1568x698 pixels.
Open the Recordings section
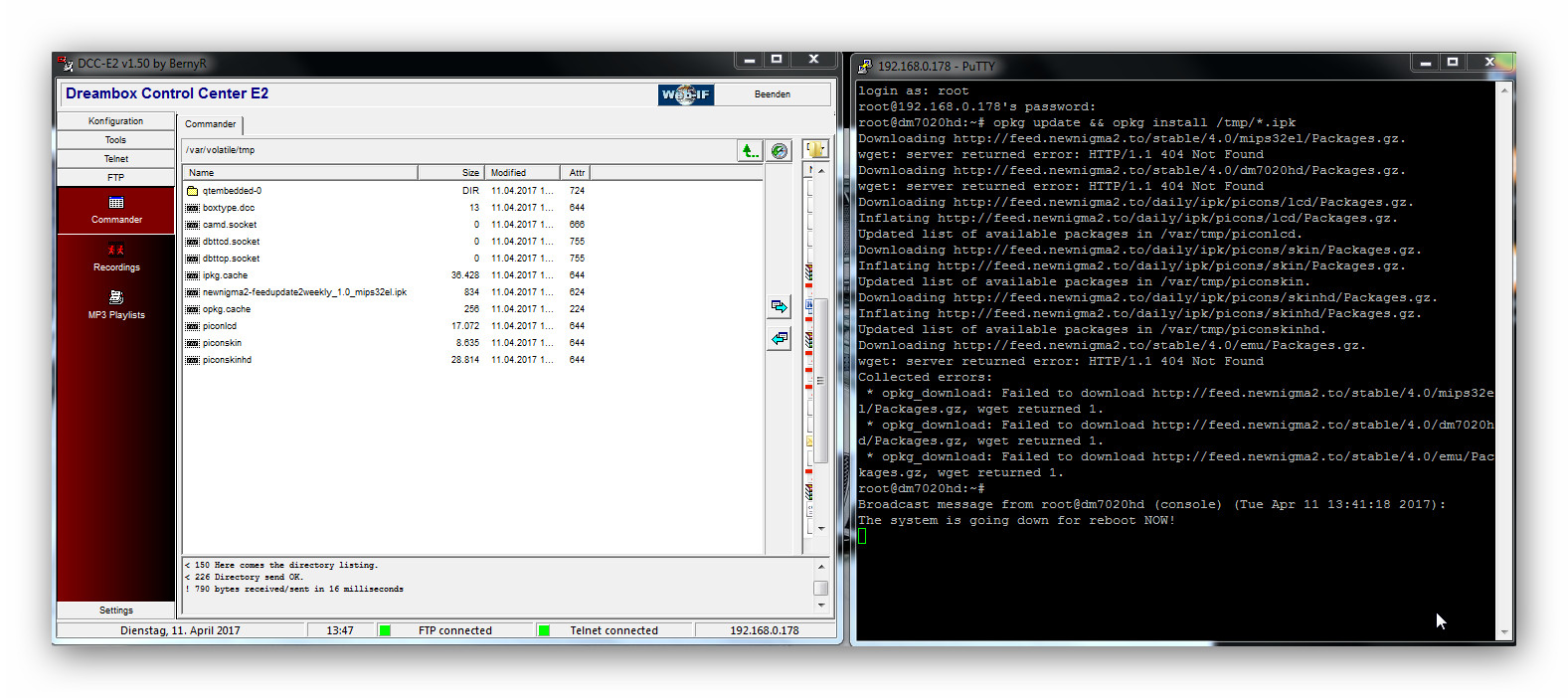(116, 258)
